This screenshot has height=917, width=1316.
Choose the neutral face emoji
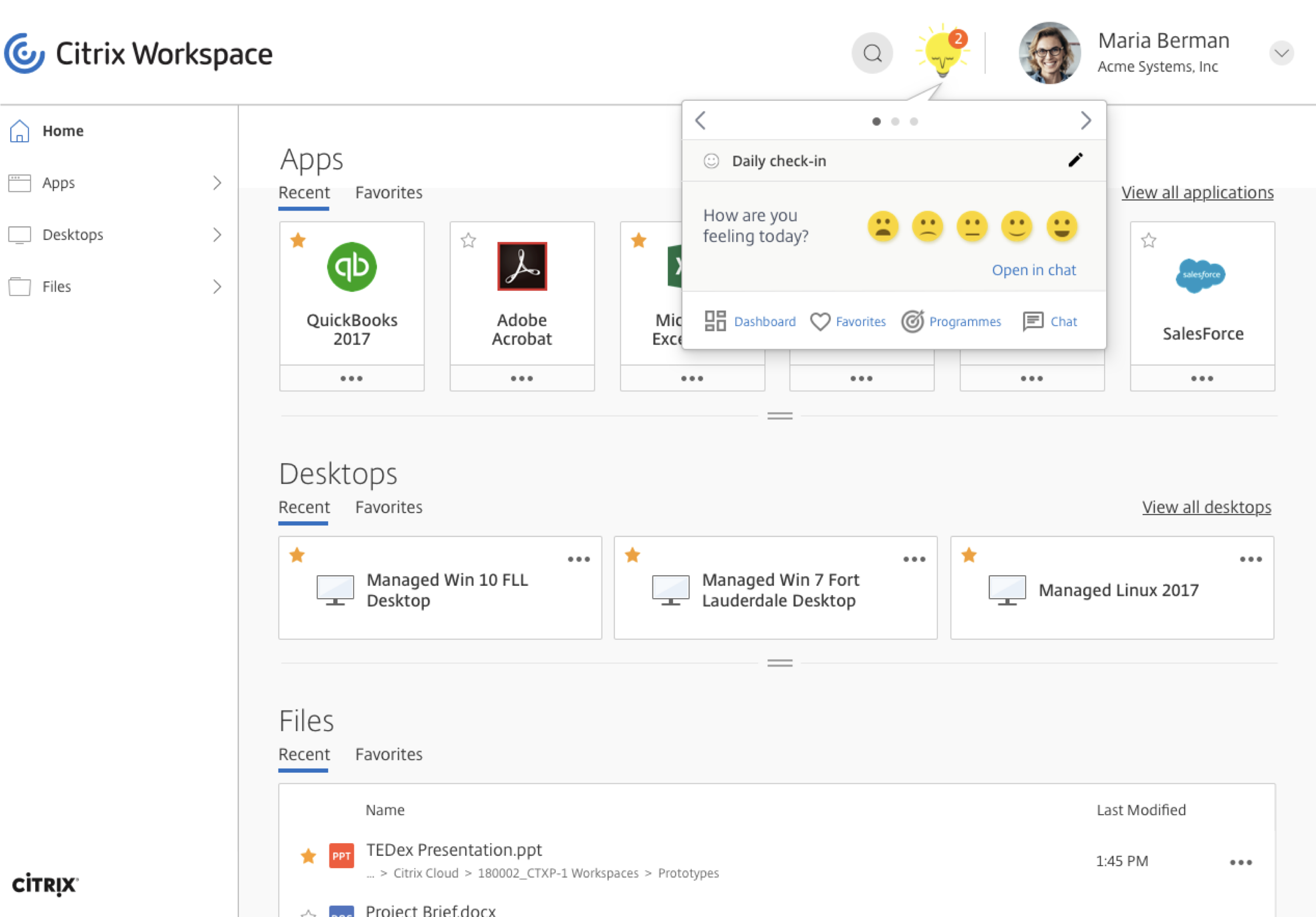pyautogui.click(x=972, y=226)
